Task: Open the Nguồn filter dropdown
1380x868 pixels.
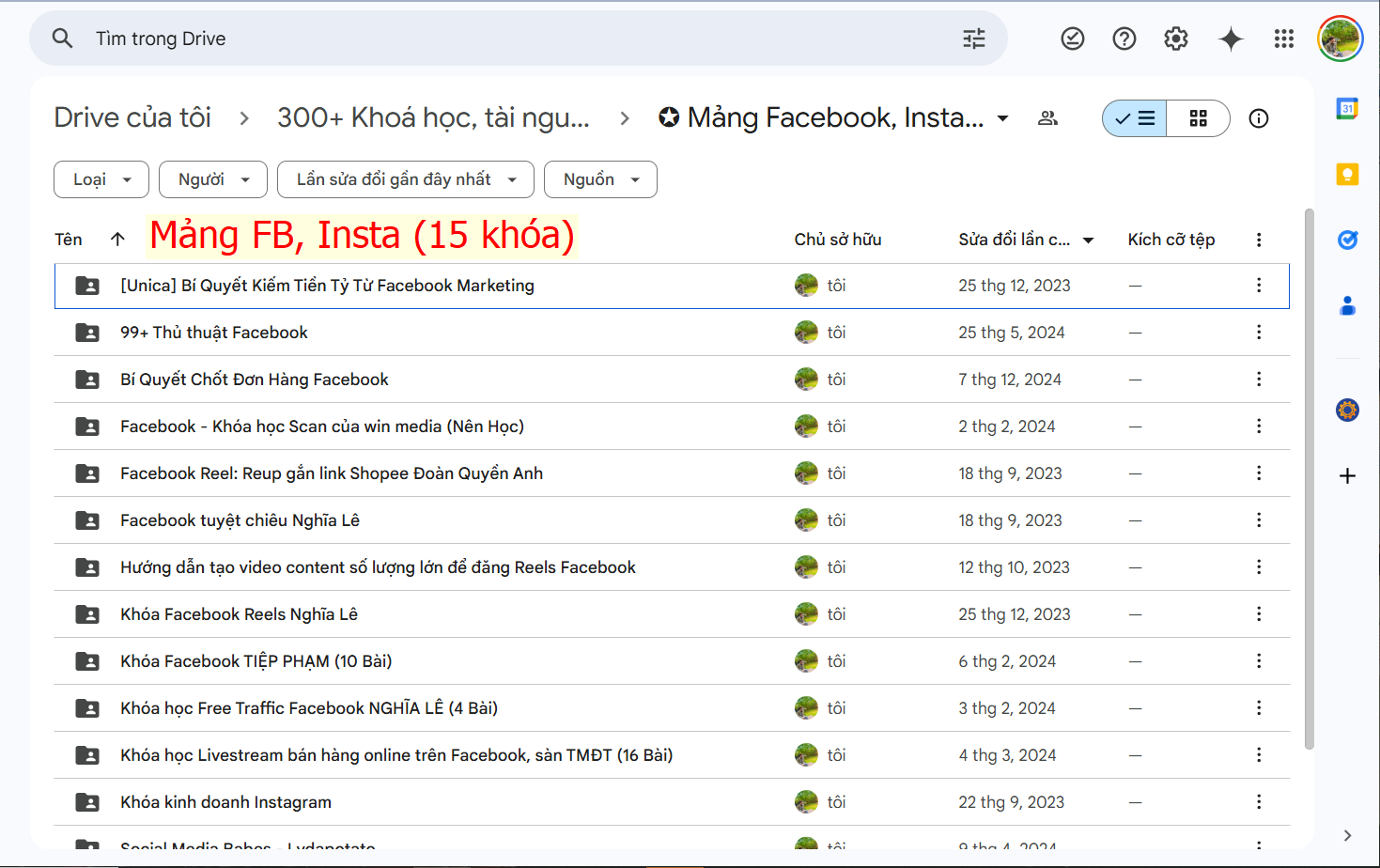Action: [600, 179]
